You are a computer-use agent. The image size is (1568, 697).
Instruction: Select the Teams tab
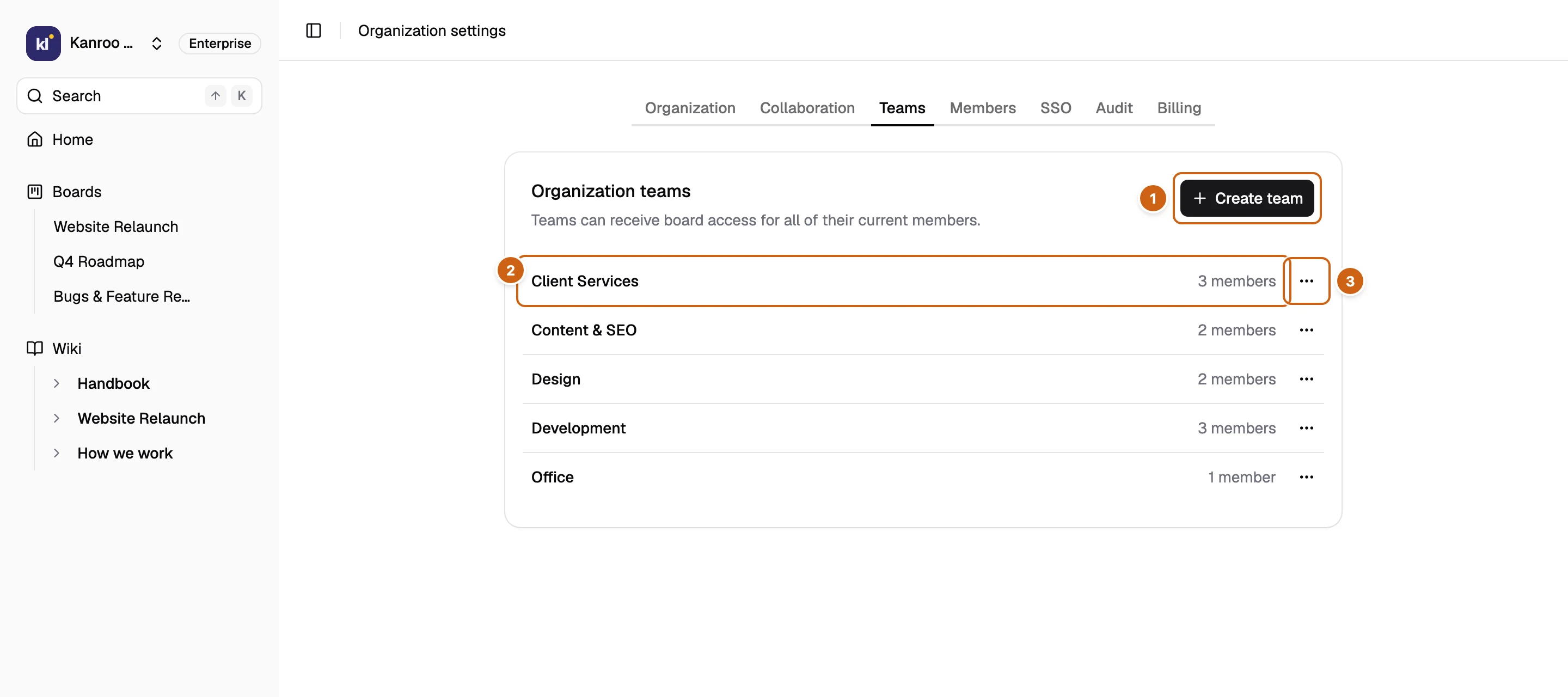[x=902, y=108]
